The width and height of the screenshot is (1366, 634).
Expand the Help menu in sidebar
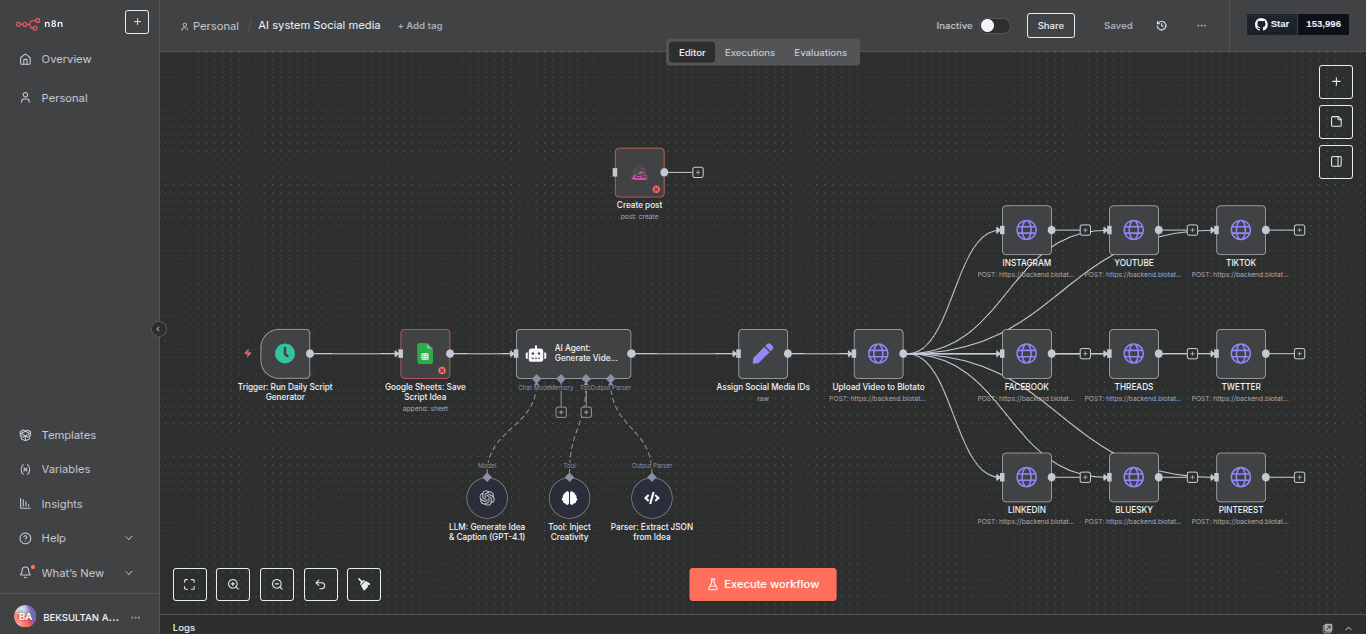tap(128, 538)
